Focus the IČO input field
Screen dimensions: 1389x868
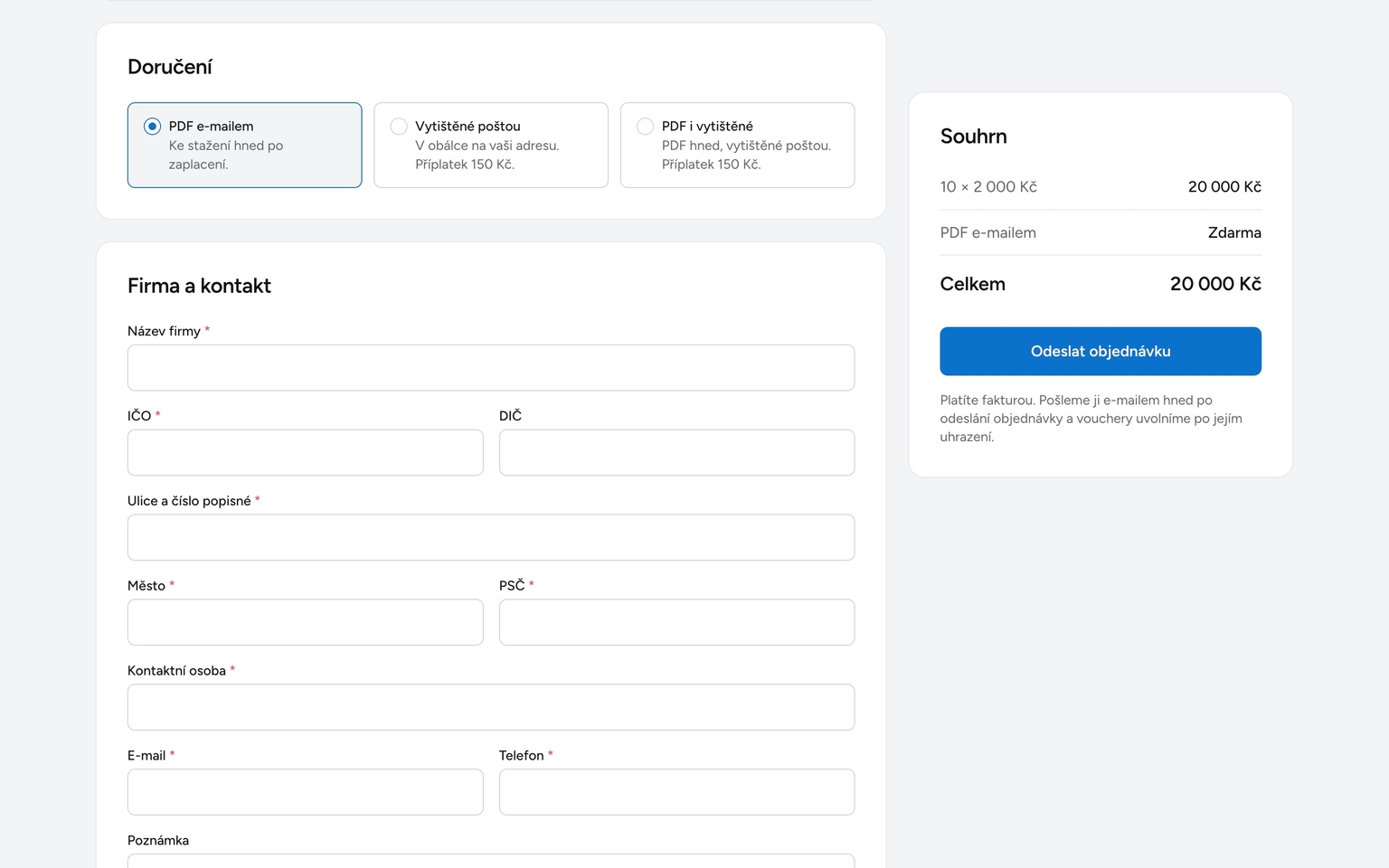pyautogui.click(x=306, y=452)
